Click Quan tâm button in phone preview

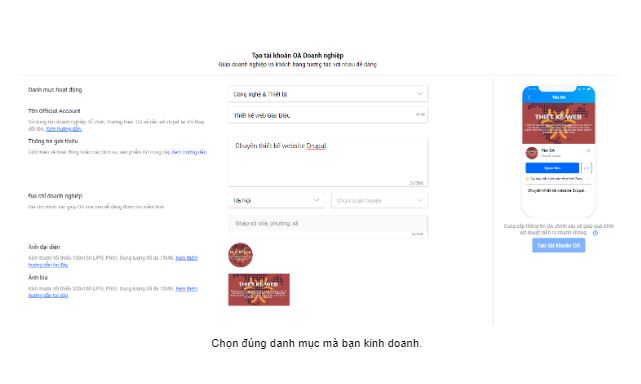tap(552, 168)
